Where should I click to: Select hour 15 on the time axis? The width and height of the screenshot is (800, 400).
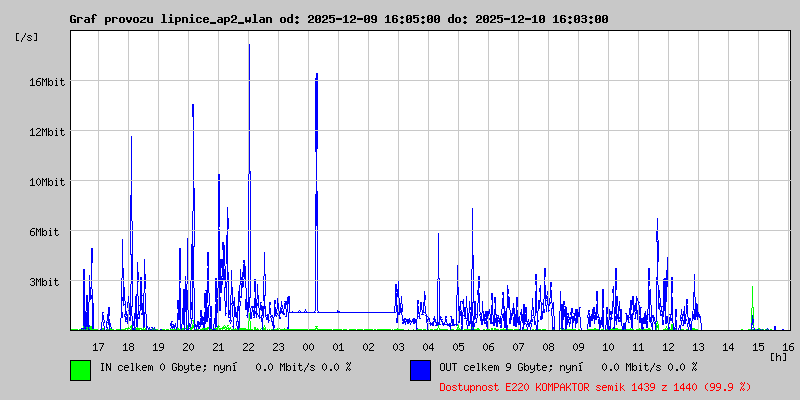[758, 347]
